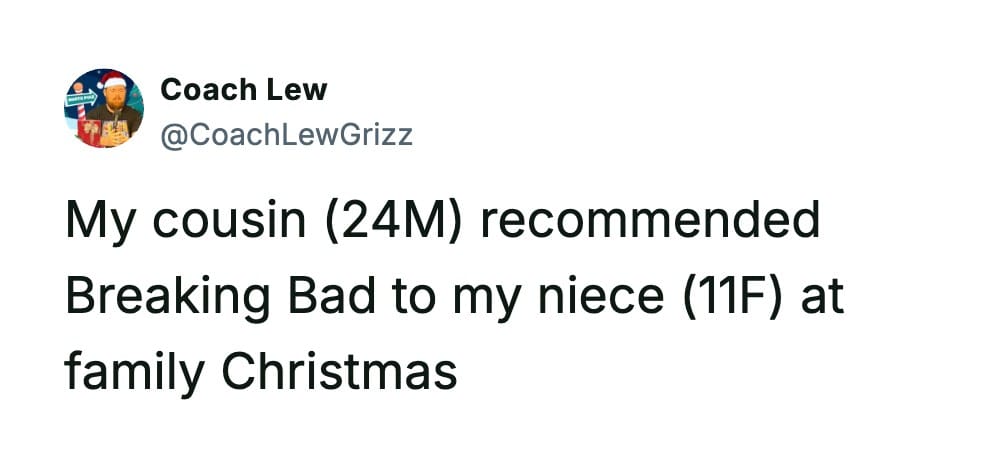Click the Santa hat in the avatar
Image resolution: width=996 pixels, height=470 pixels.
coord(113,79)
